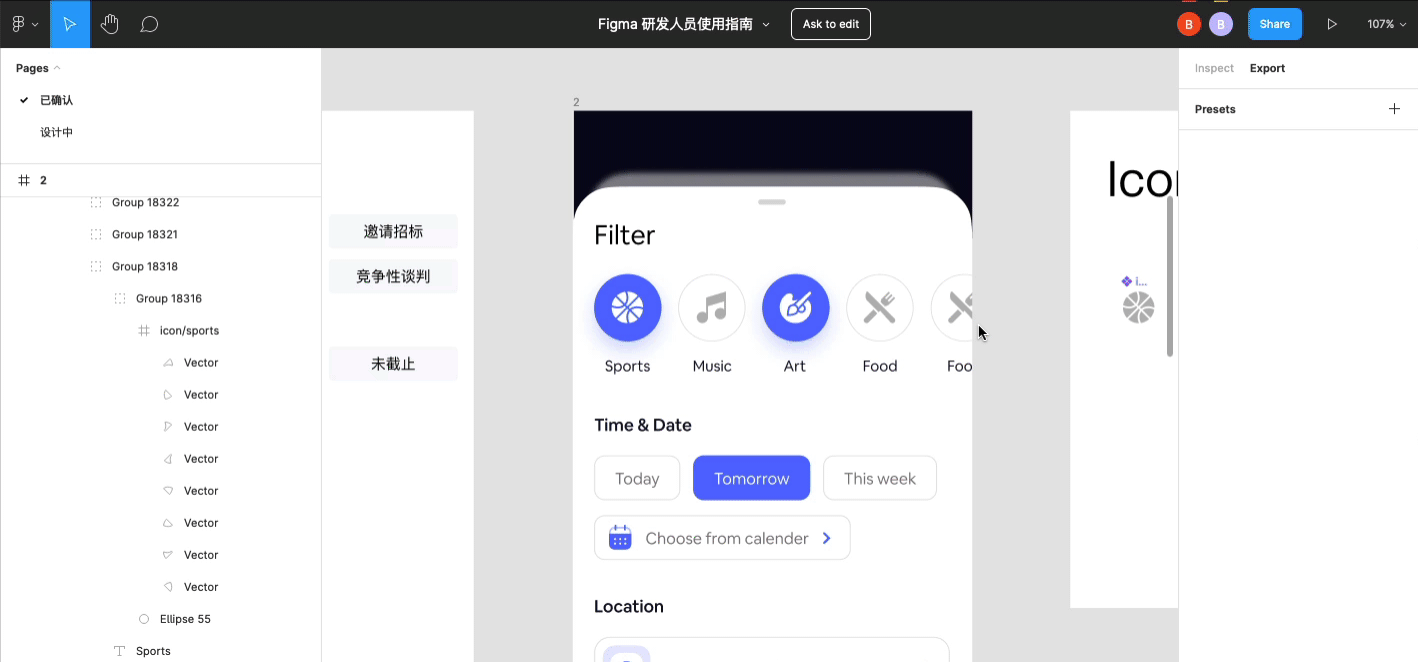The image size is (1418, 662).
Task: Click the purple component icon on right canvas
Action: (x=1127, y=281)
